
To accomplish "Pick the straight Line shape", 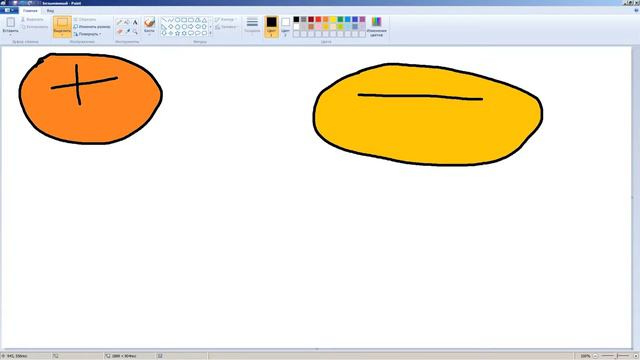I will 164,20.
